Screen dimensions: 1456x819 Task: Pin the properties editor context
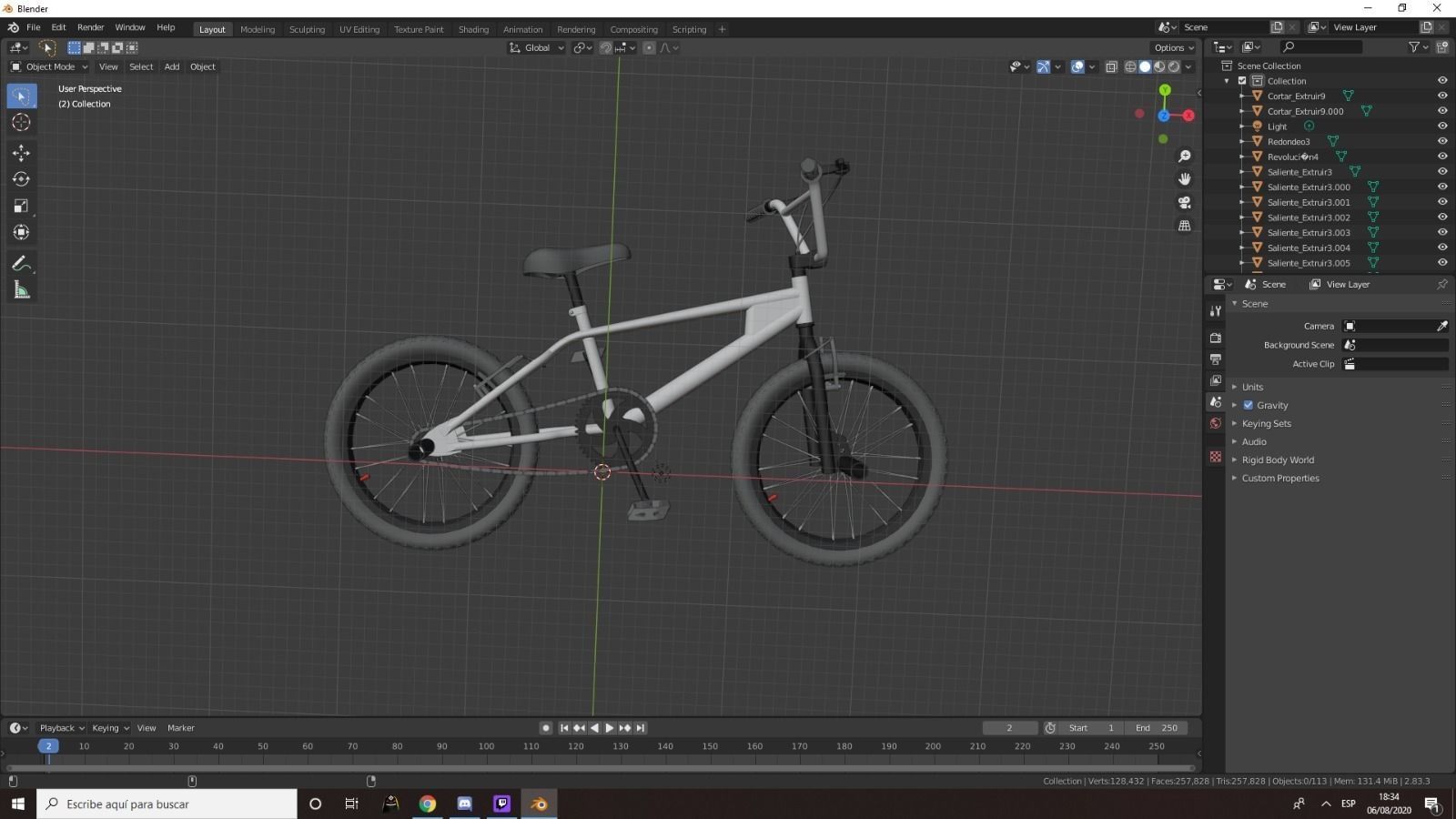(1442, 284)
